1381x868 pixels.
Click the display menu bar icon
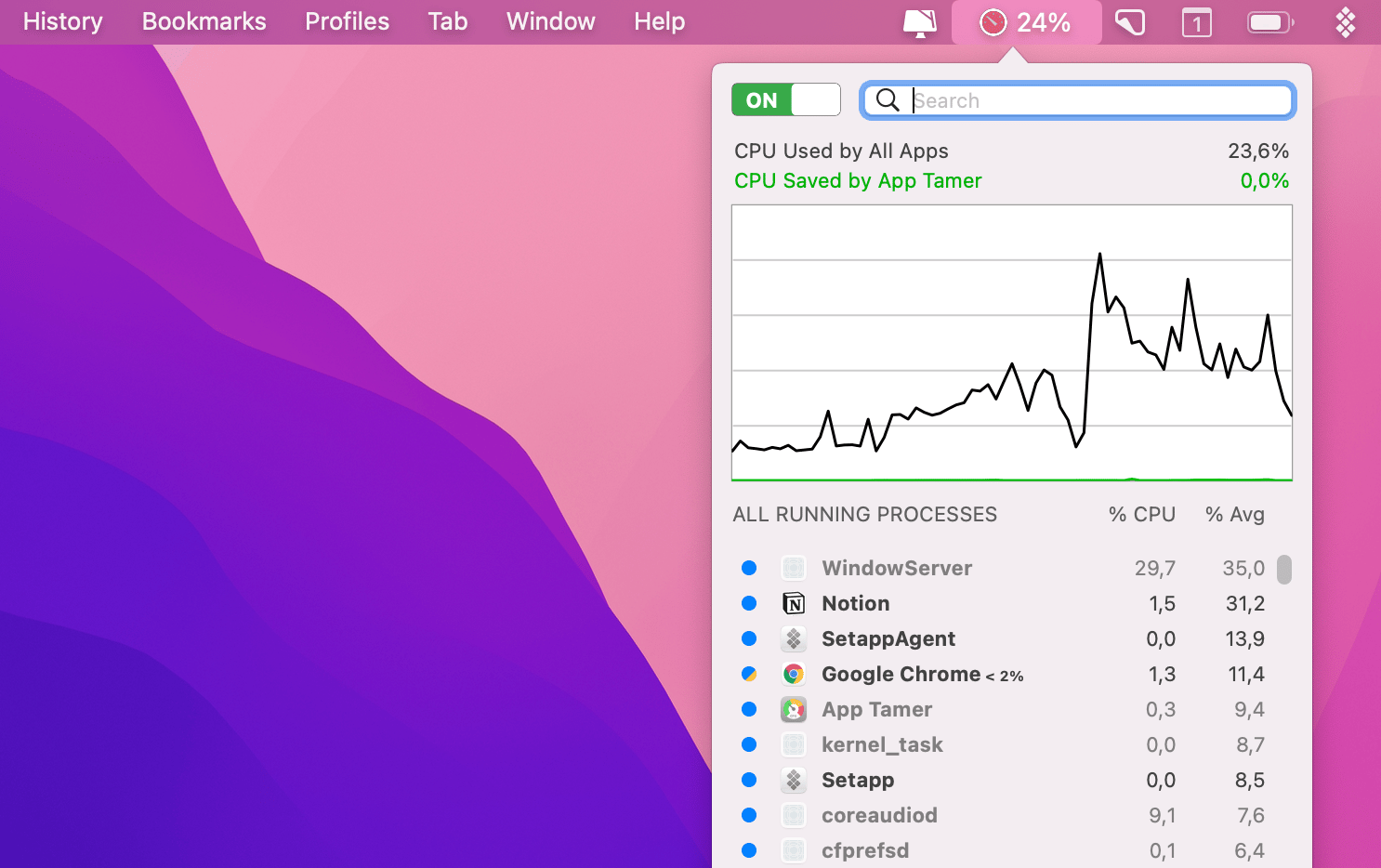919,22
